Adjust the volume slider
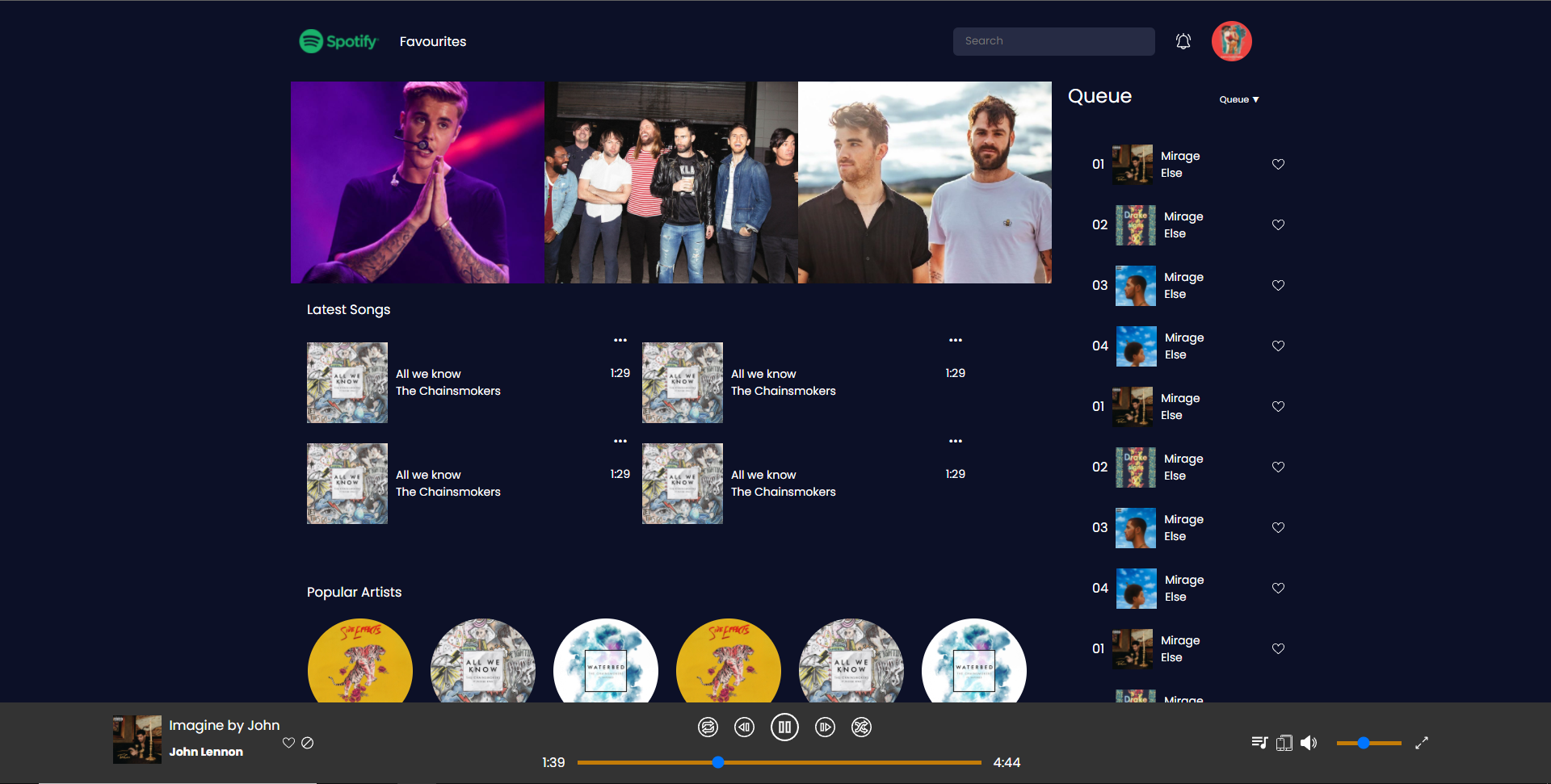 tap(1369, 743)
